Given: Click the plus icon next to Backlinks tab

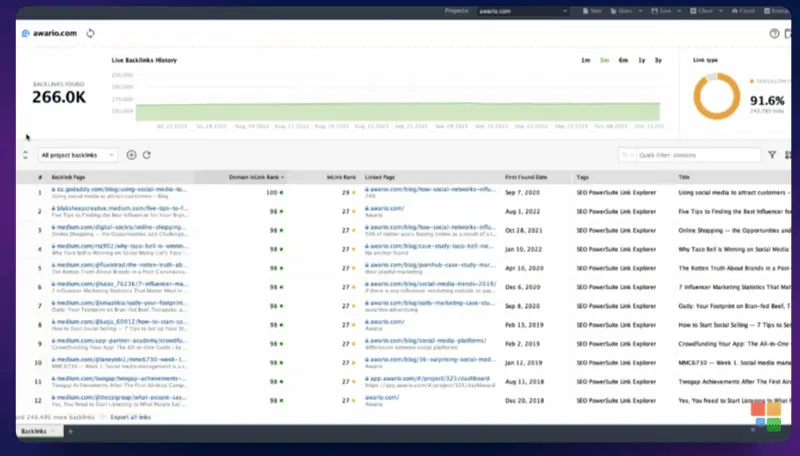Looking at the screenshot, I should click(x=70, y=432).
